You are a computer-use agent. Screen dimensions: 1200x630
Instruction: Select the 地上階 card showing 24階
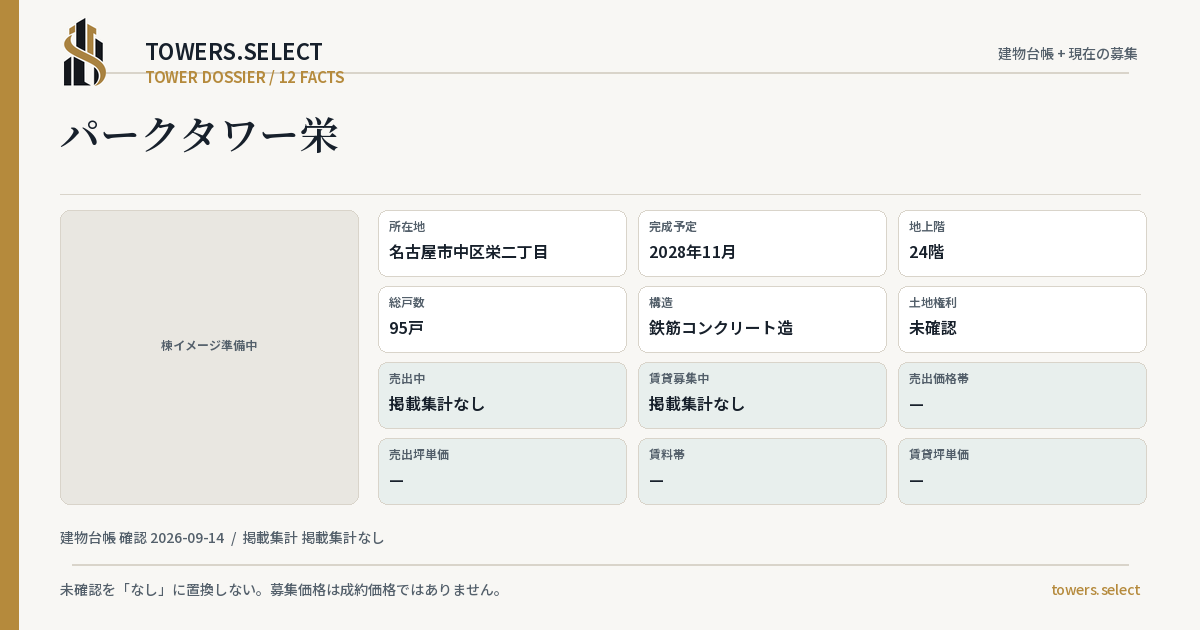pos(1022,243)
